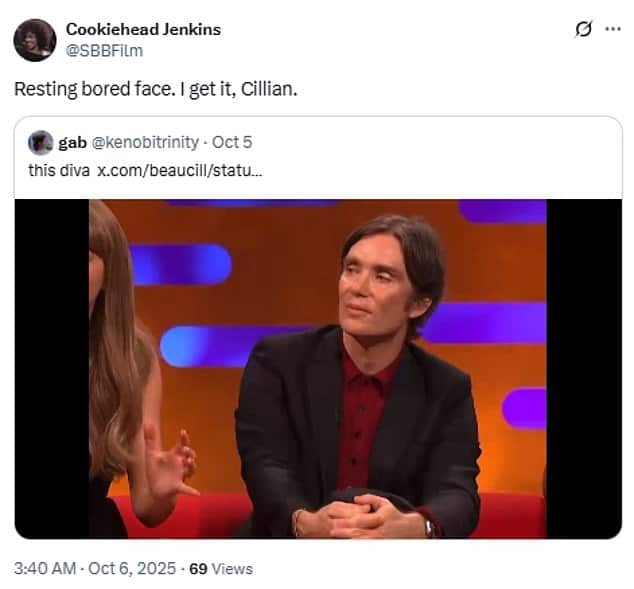View the 69 Views analytics

coord(221,569)
